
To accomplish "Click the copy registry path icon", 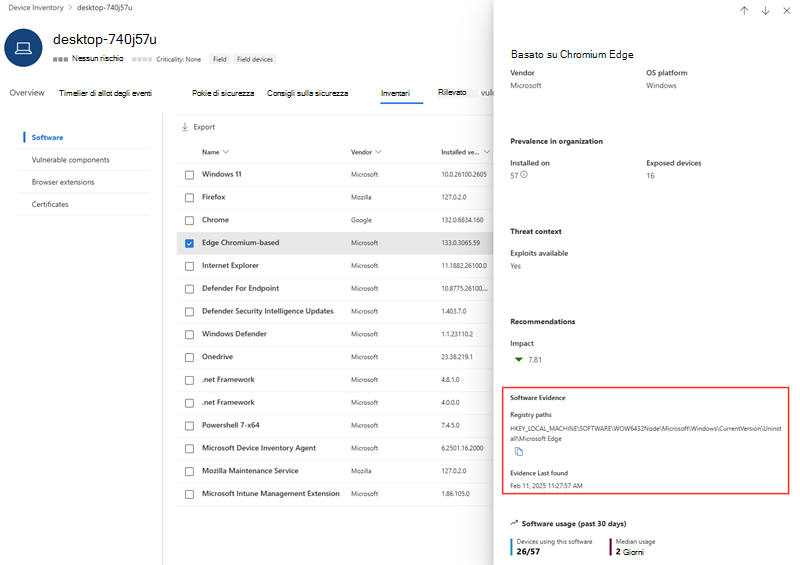I will click(519, 452).
